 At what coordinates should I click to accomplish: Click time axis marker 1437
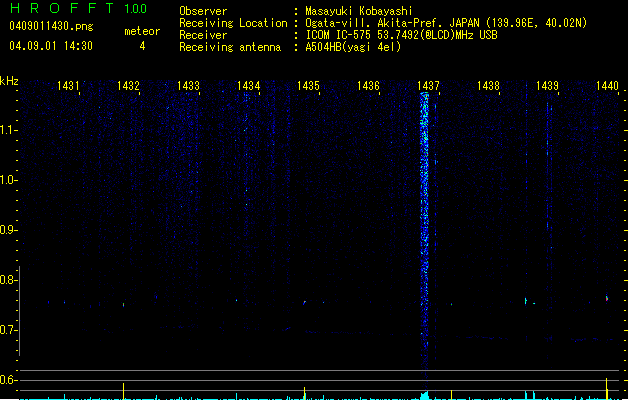click(428, 86)
